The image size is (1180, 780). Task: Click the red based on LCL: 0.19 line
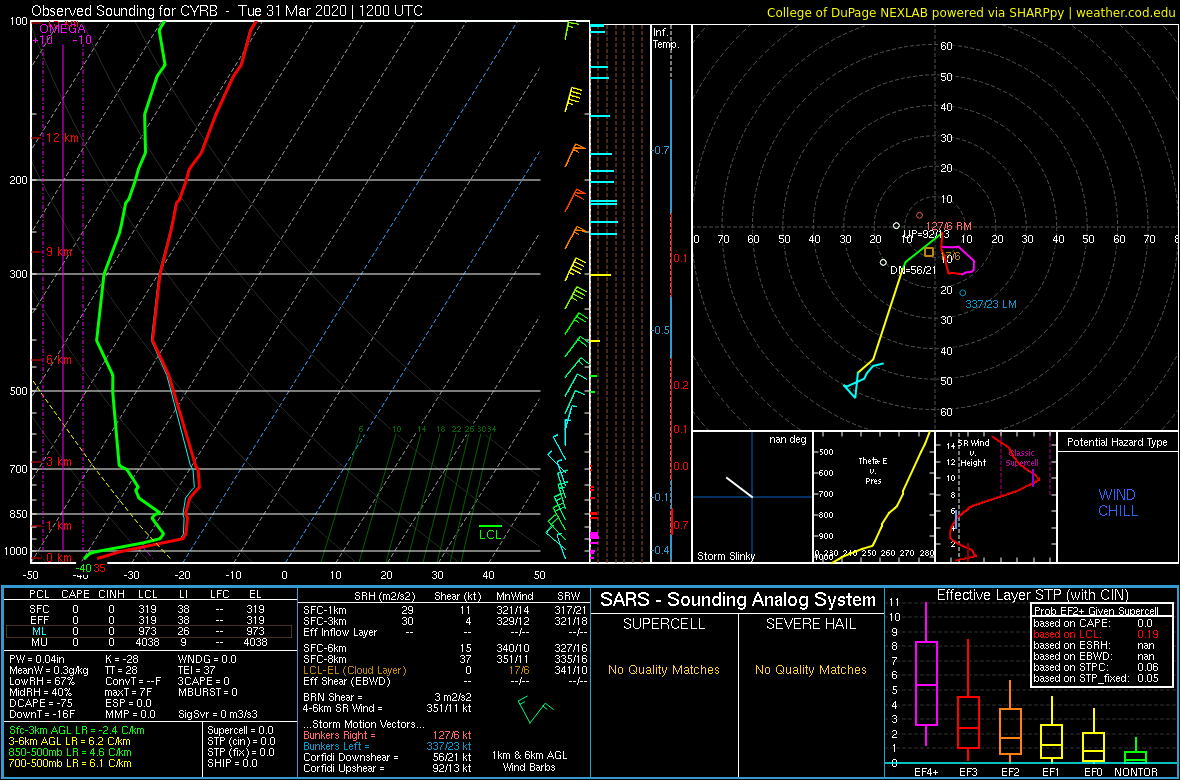(x=1096, y=635)
